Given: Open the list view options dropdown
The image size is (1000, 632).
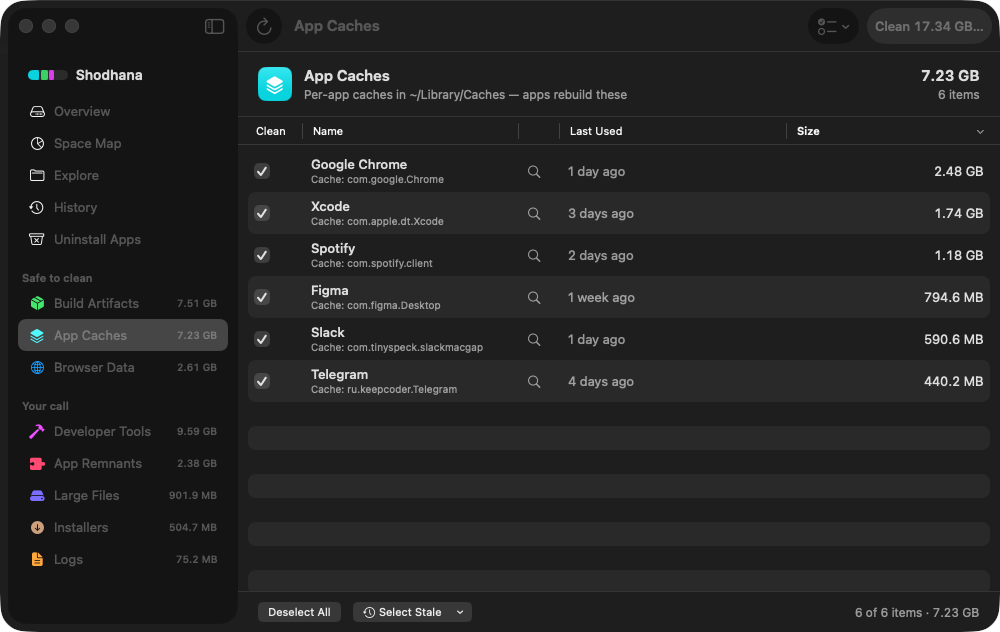Looking at the screenshot, I should click(833, 26).
